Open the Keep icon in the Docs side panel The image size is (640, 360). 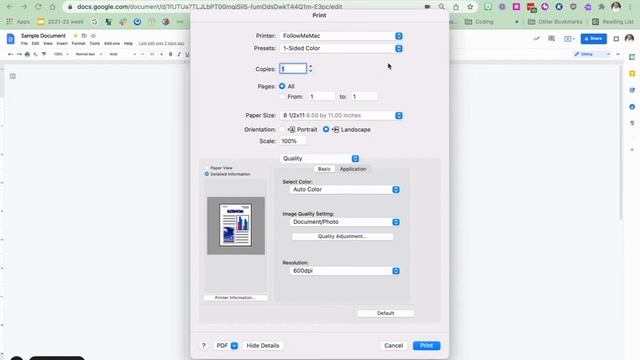tap(632, 73)
